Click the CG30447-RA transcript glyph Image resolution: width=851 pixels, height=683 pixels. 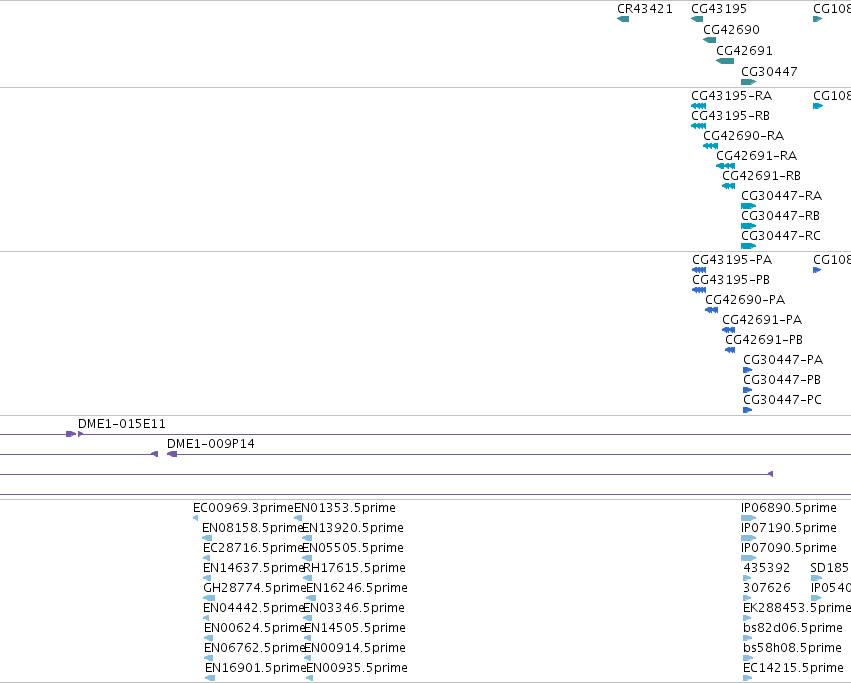(x=748, y=206)
